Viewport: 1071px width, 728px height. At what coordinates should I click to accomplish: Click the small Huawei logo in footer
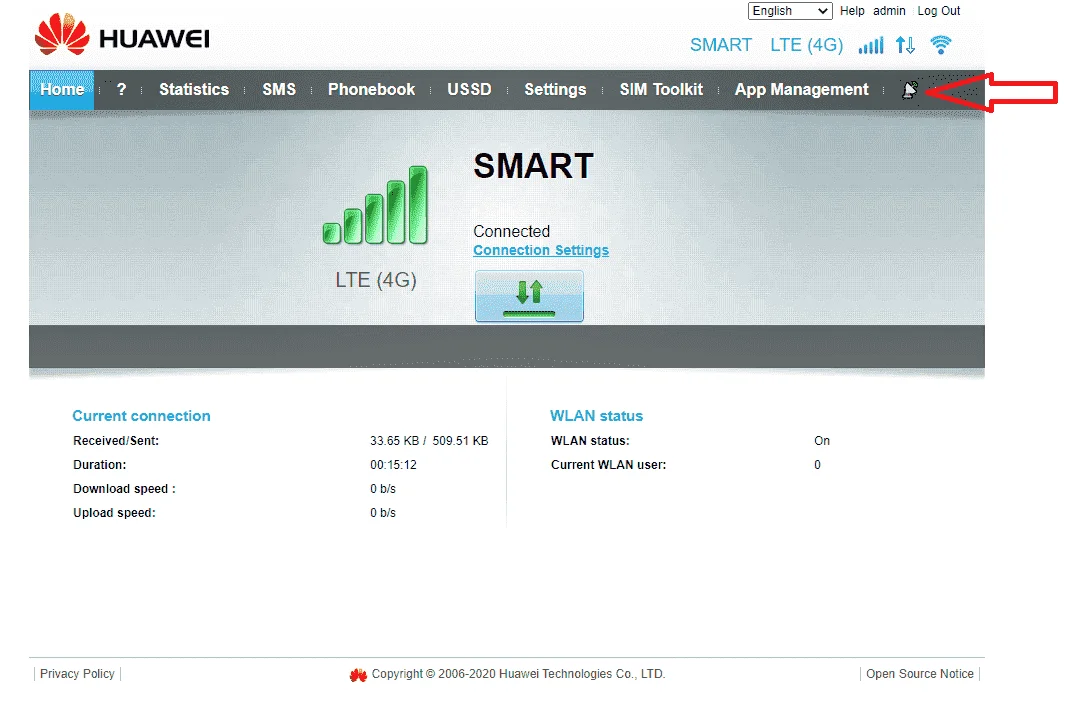358,675
